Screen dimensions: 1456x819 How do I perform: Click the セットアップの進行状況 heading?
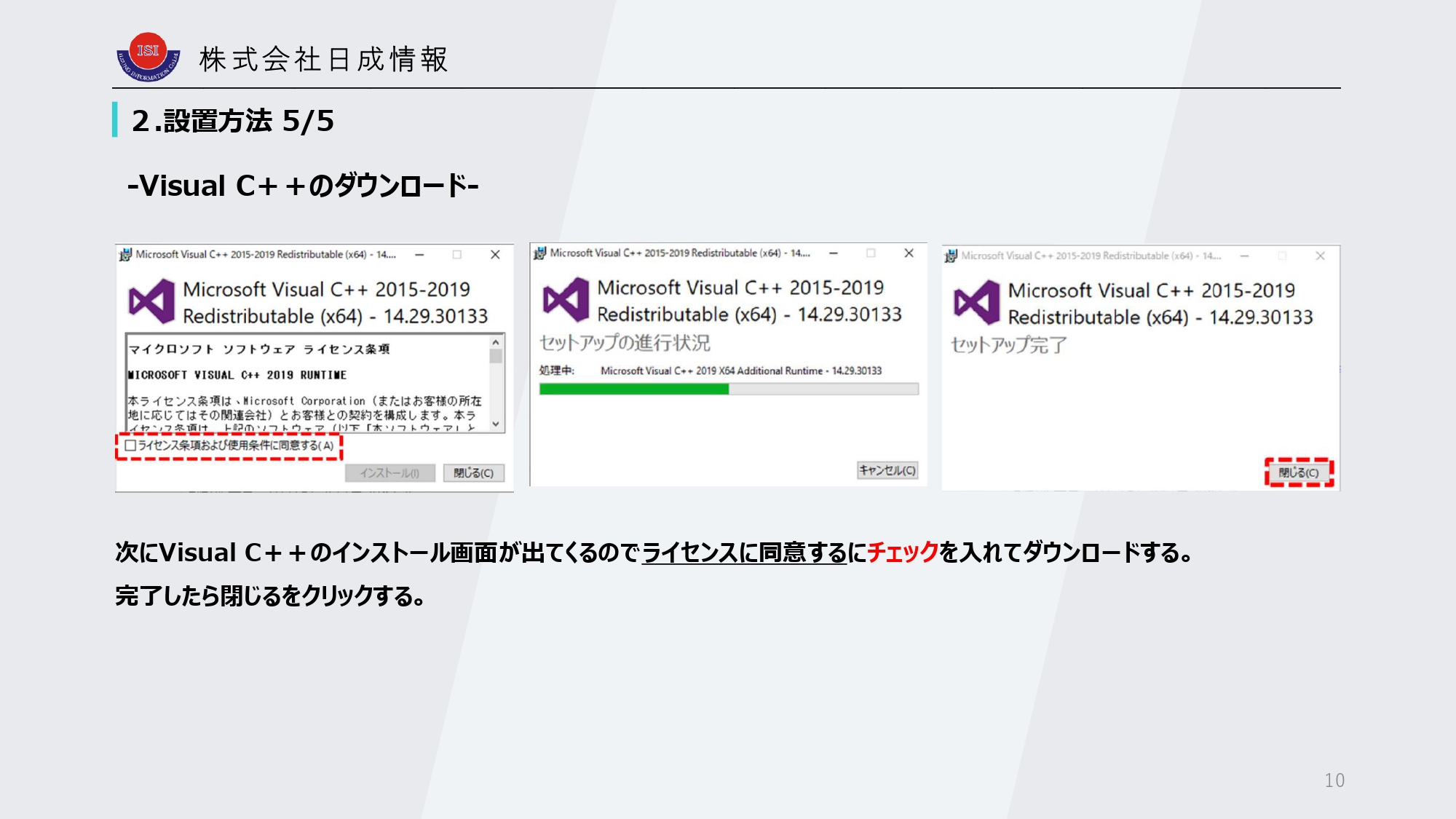tap(625, 343)
